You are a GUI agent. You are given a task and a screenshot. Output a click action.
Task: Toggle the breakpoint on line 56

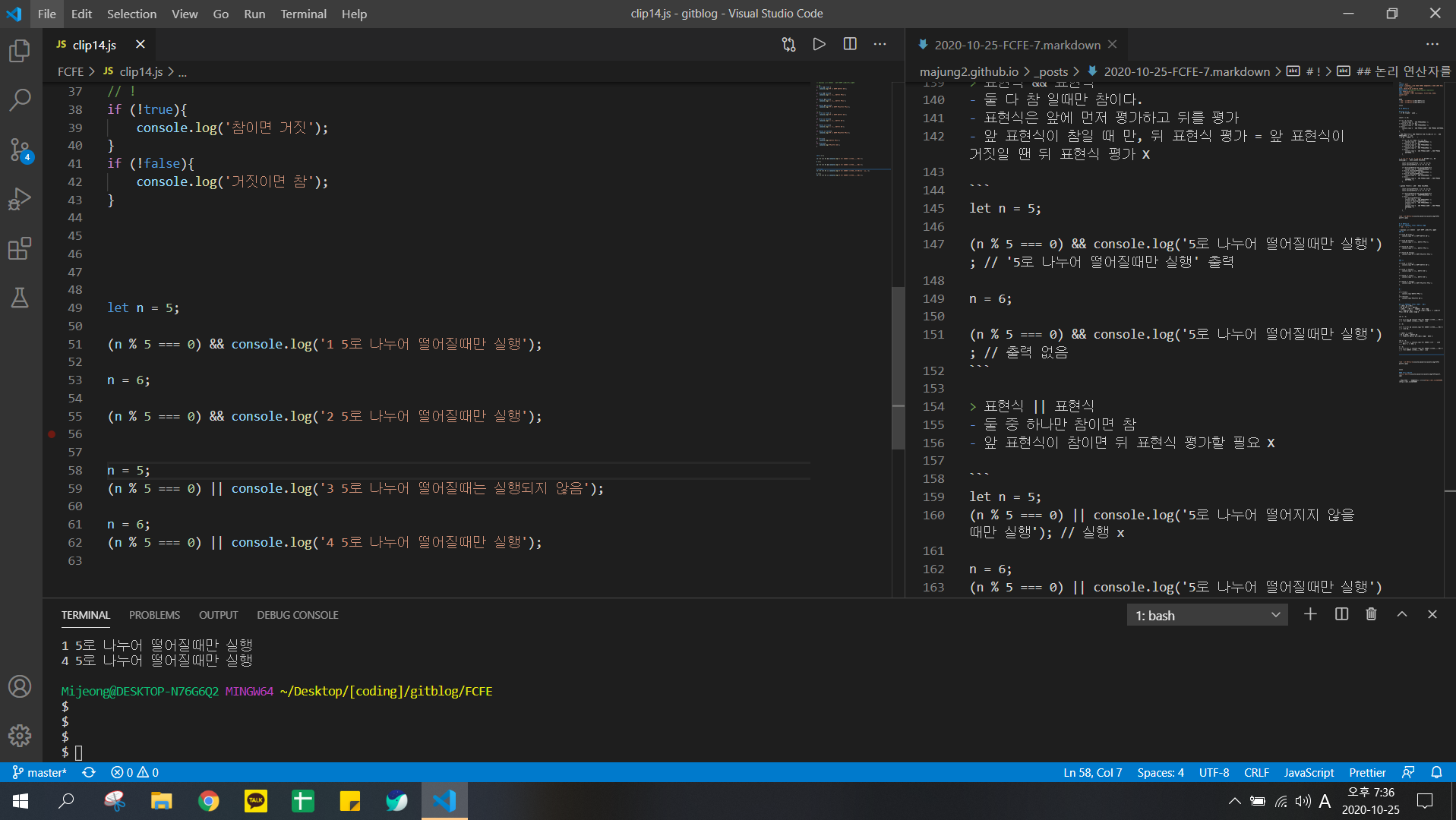pyautogui.click(x=52, y=434)
